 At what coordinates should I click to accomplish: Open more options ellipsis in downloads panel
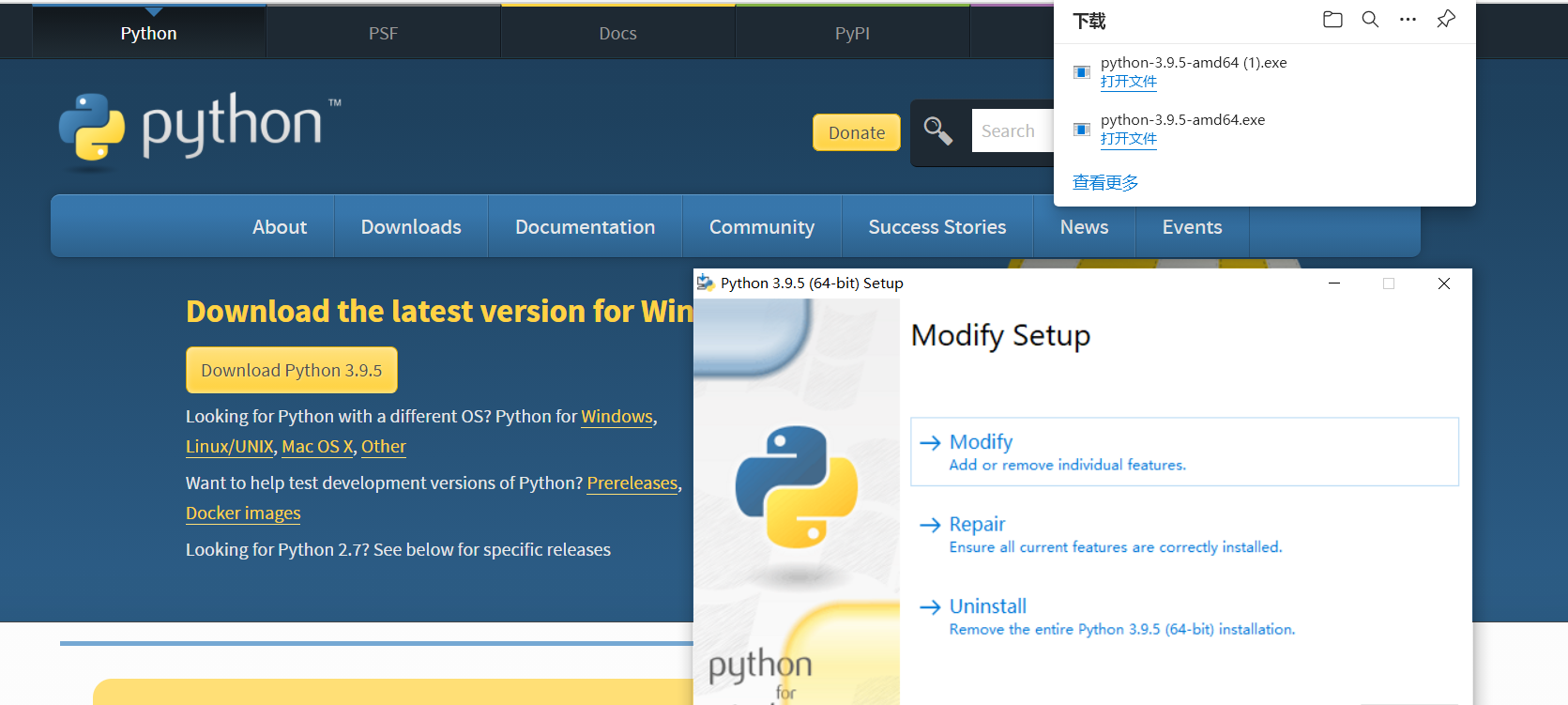[1408, 20]
